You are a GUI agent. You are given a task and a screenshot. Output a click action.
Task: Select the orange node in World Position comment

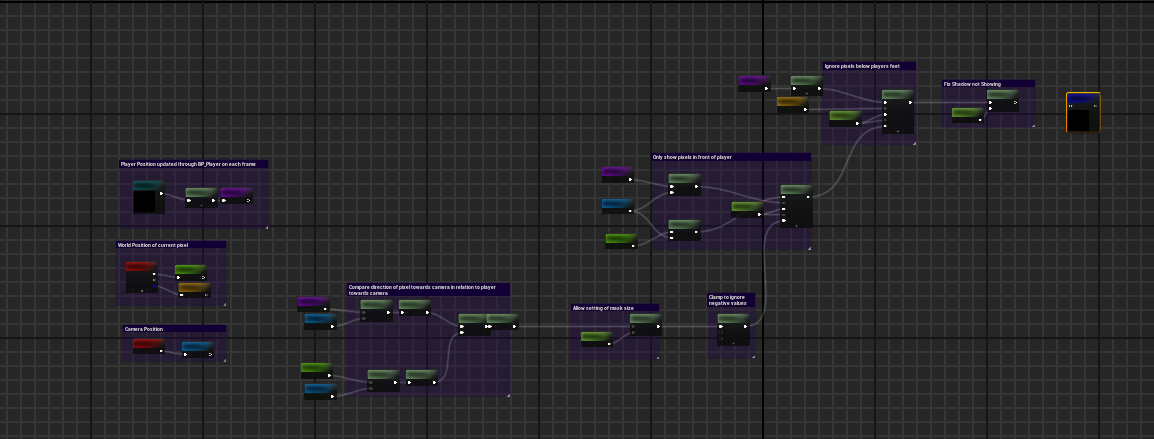tap(194, 289)
